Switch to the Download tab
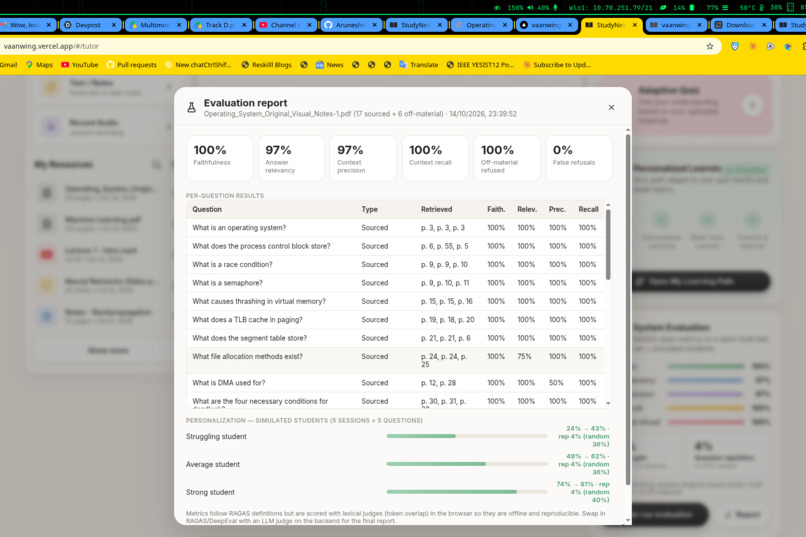Screen dimensions: 806x537 (x=740, y=25)
